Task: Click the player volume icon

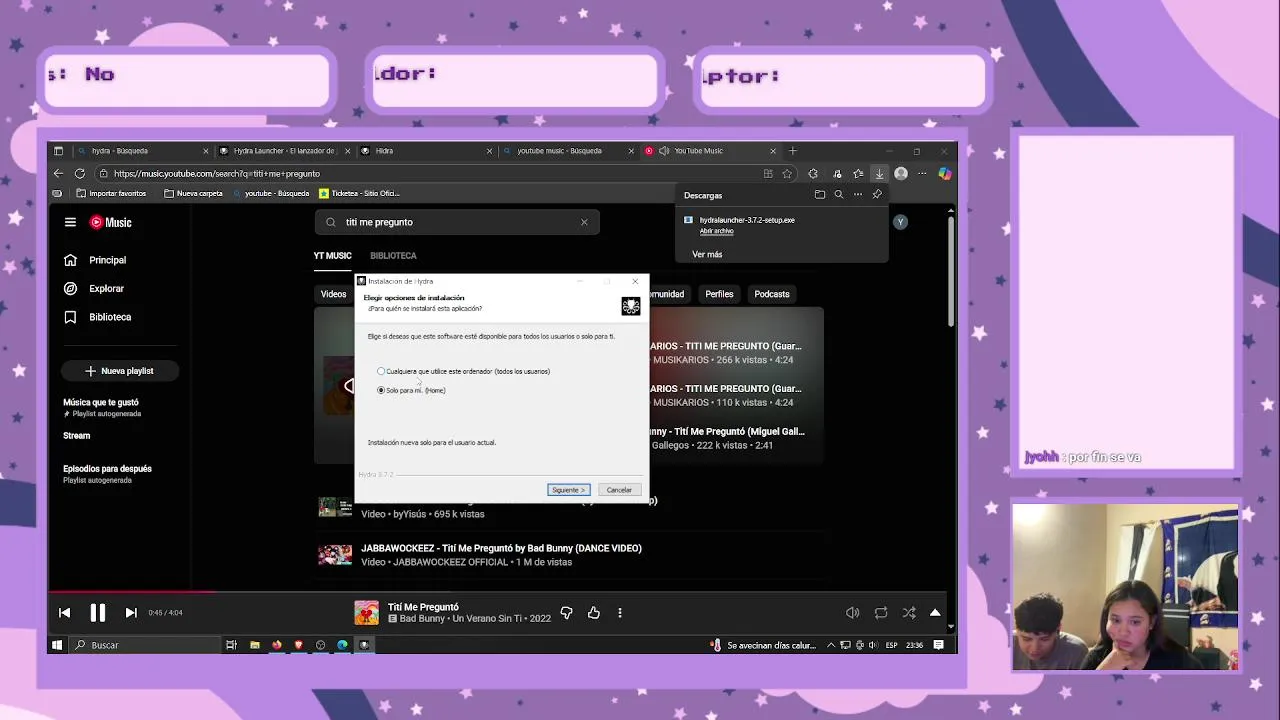Action: click(853, 613)
